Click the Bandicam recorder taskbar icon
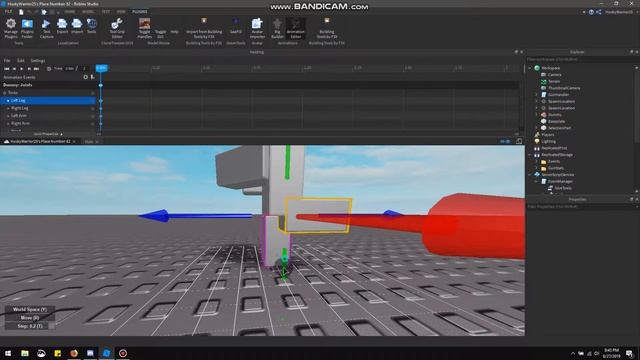 (123, 353)
